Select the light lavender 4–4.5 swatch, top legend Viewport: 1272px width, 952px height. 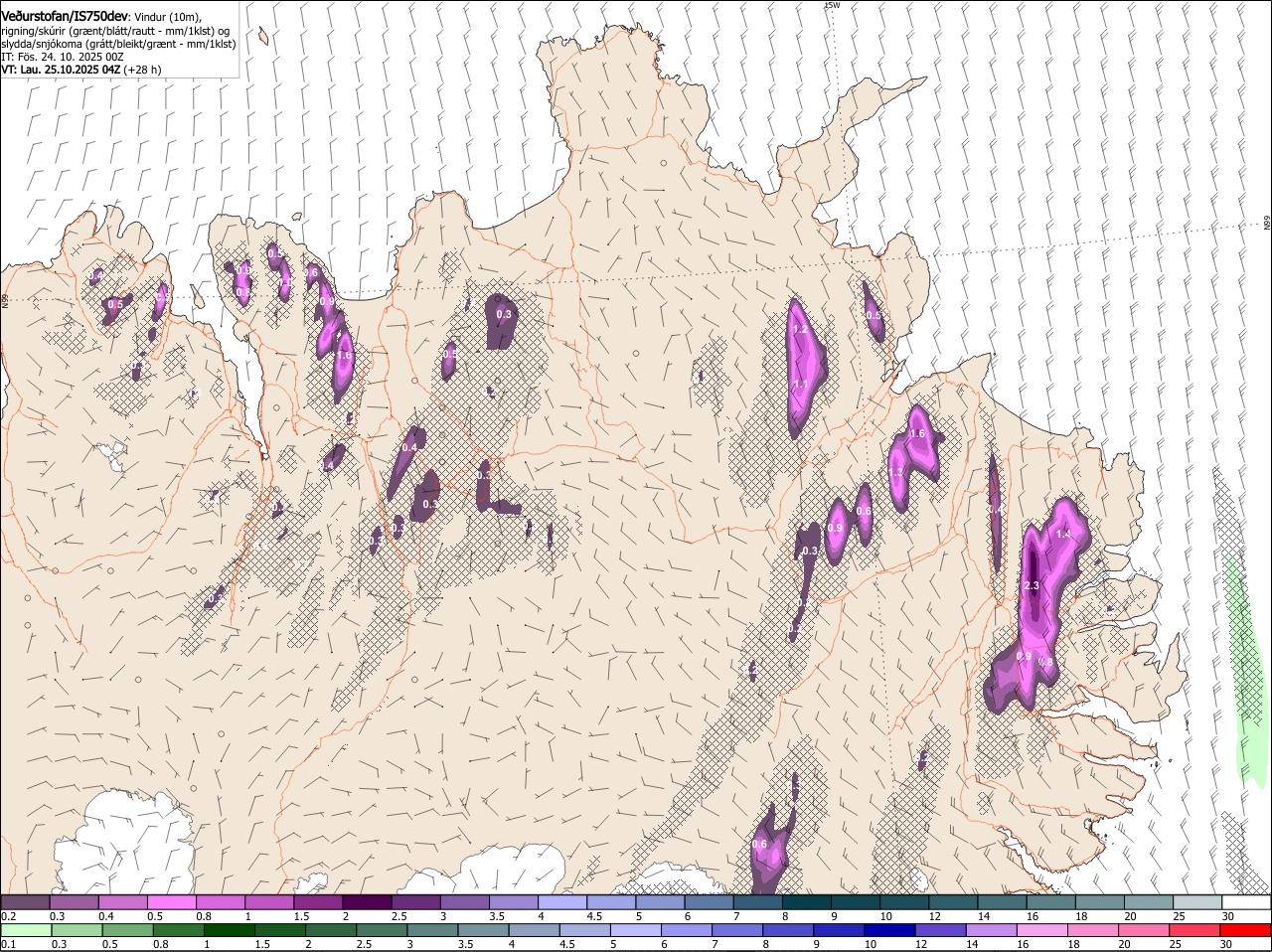pyautogui.click(x=562, y=902)
